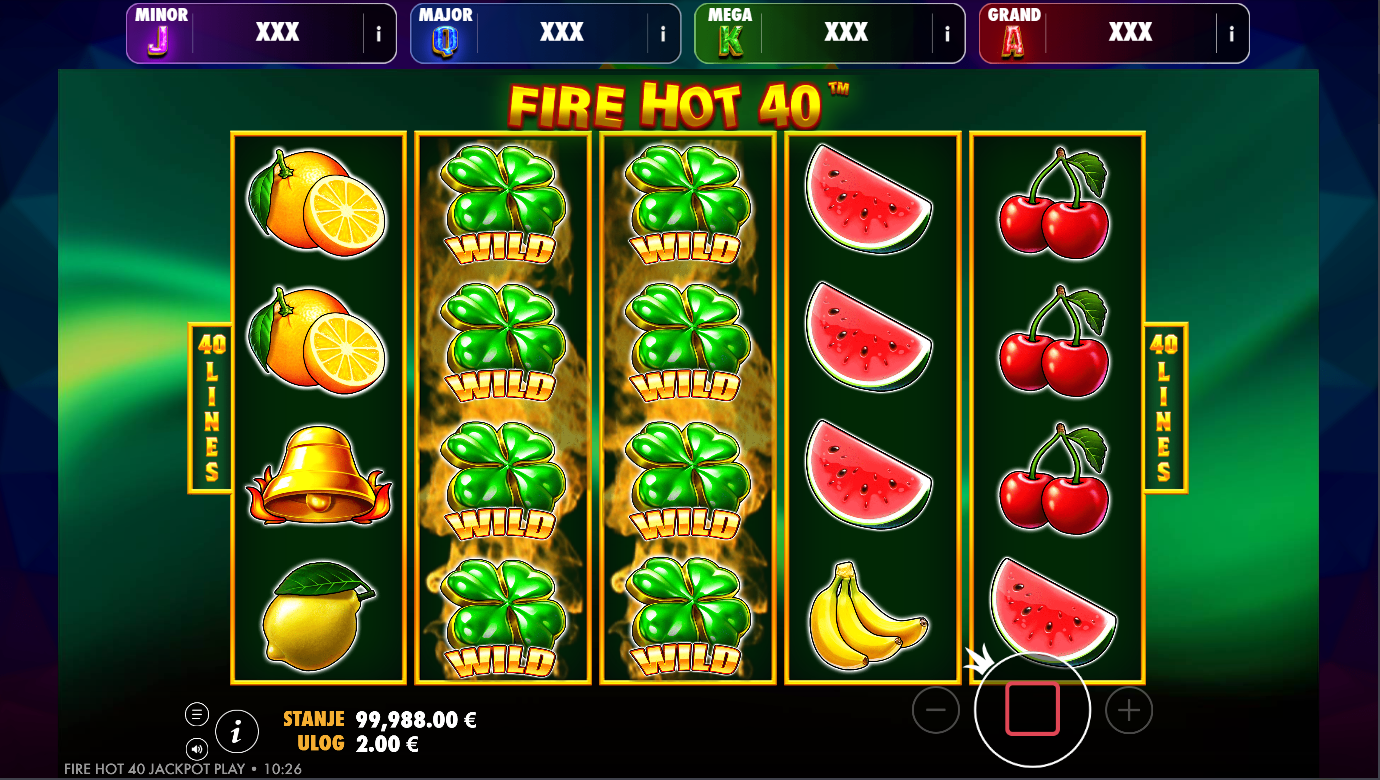Screen dimensions: 1380x780
Task: Click the banana symbol on reel four
Action: coord(868,615)
